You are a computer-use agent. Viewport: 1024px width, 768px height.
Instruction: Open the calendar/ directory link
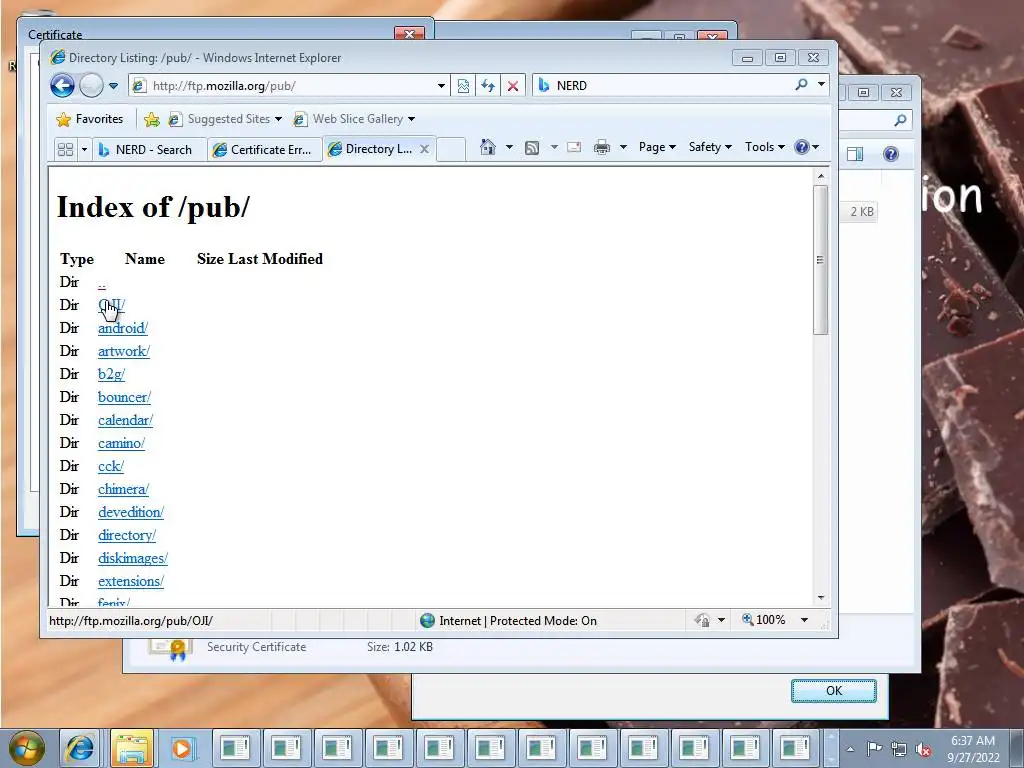[125, 420]
